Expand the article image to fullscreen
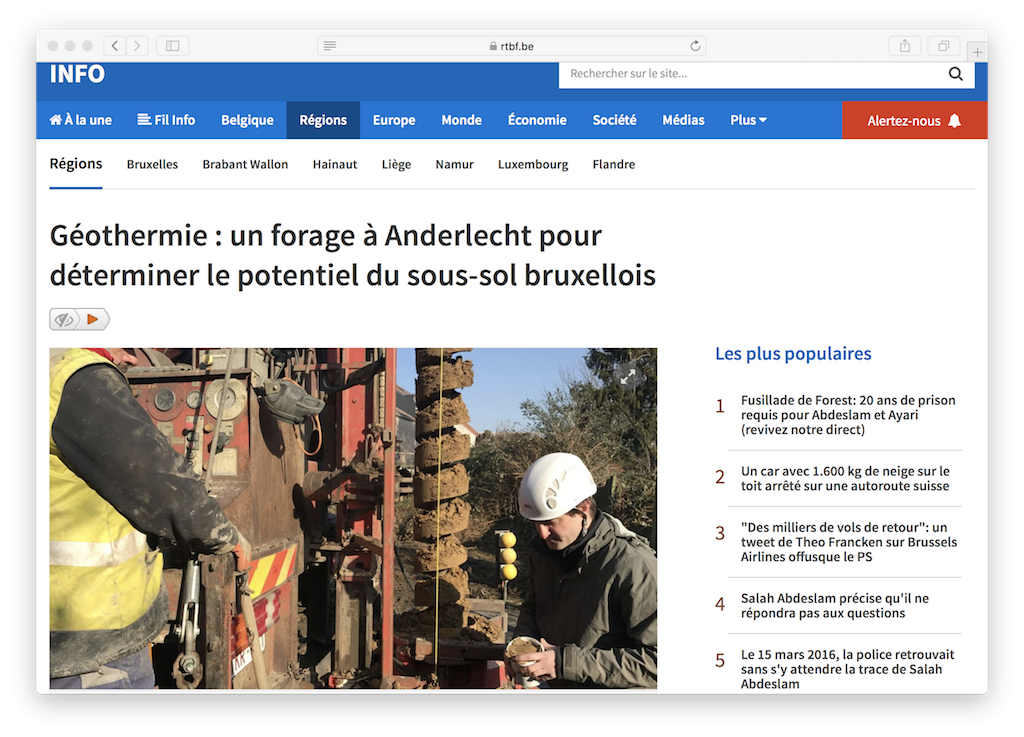 click(x=628, y=376)
